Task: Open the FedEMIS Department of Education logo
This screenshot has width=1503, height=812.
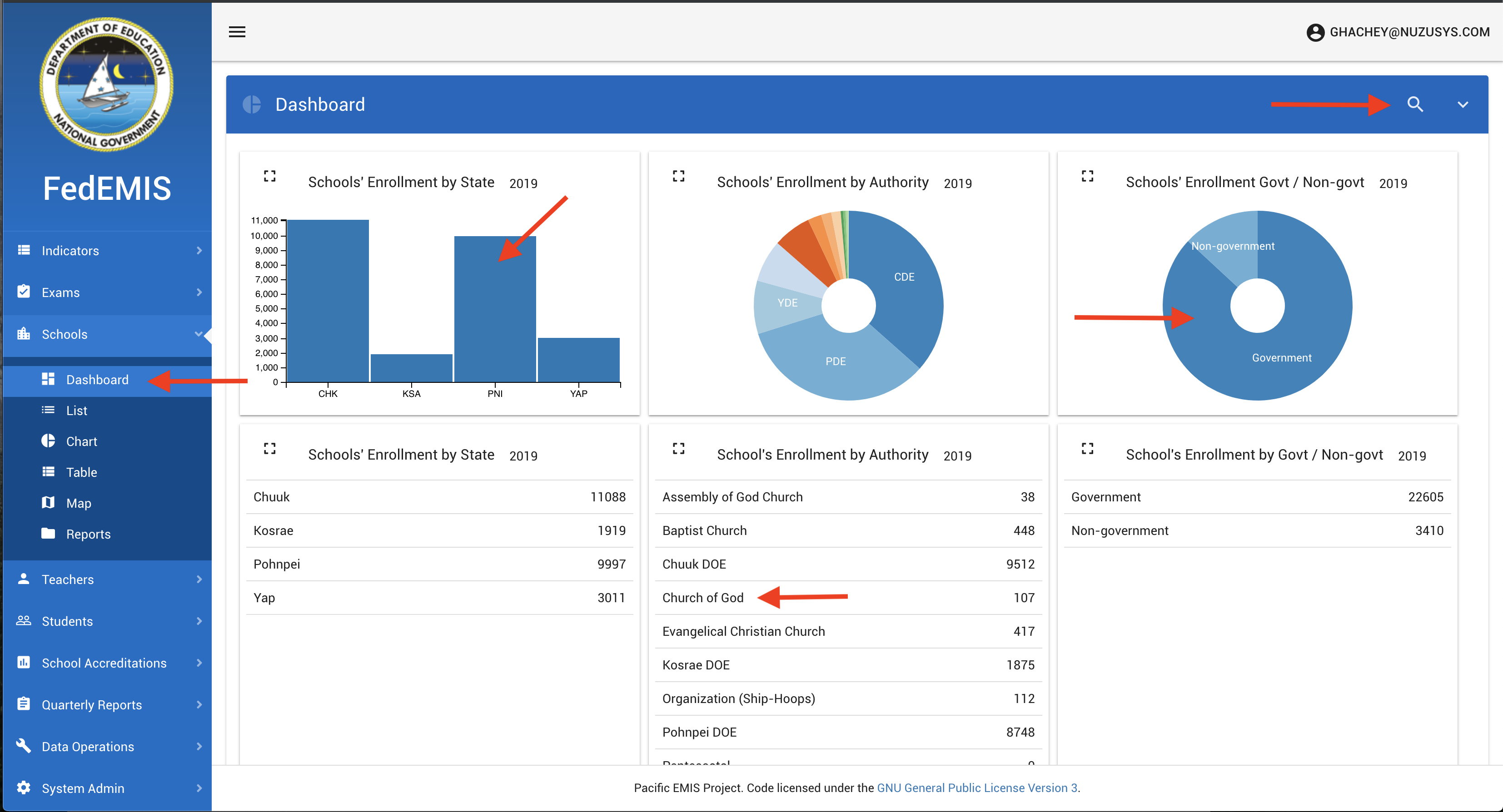Action: pyautogui.click(x=106, y=84)
